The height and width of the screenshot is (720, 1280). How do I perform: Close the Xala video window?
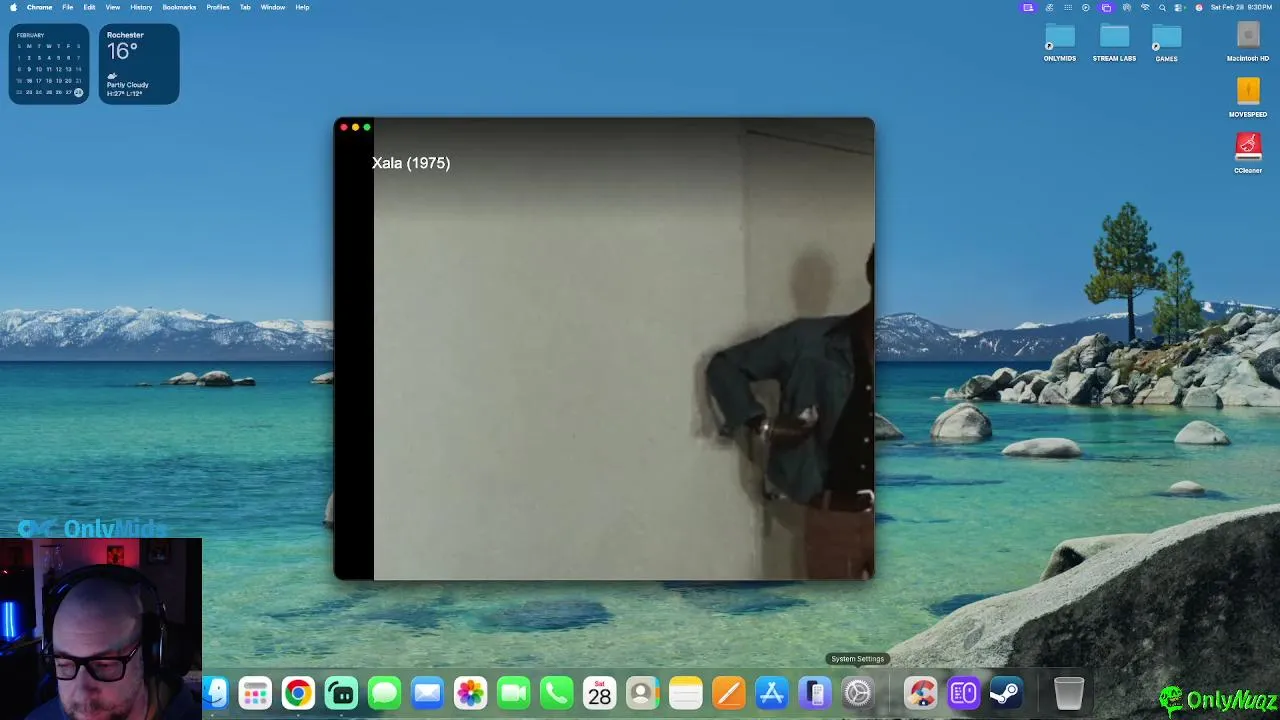point(344,127)
